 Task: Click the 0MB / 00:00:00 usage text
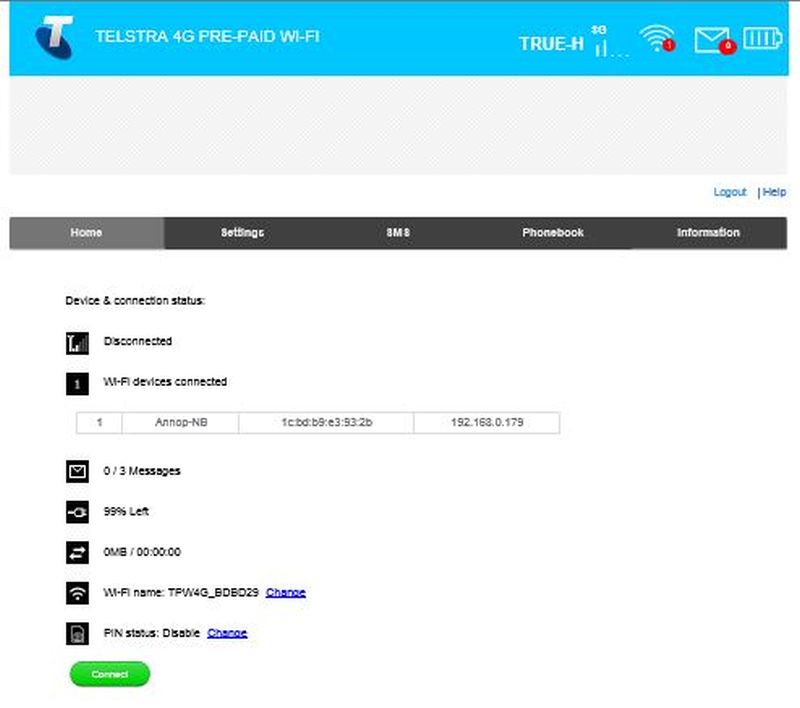point(142,552)
